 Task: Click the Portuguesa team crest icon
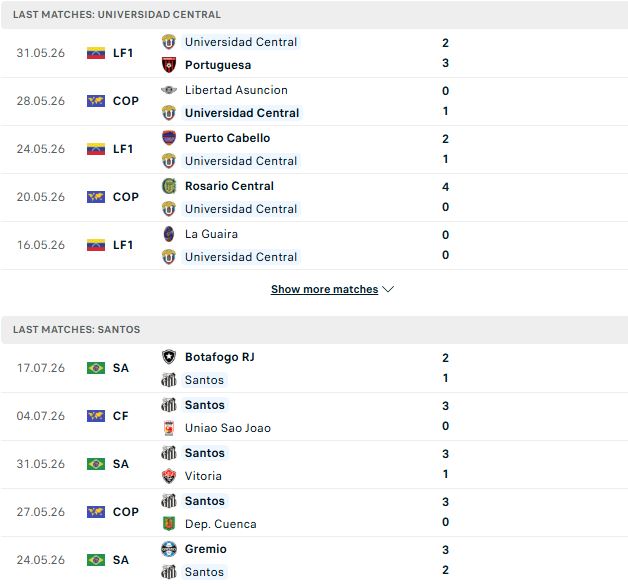169,65
